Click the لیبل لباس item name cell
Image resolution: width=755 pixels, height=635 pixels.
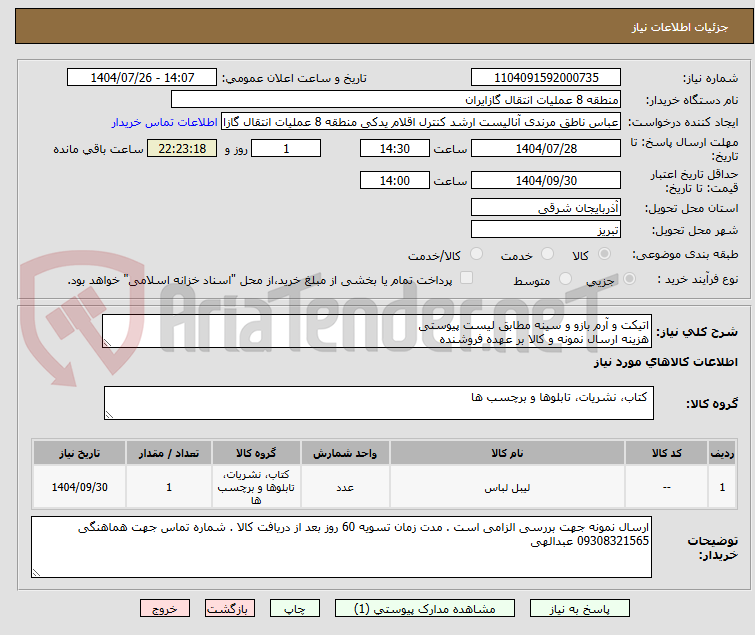tap(507, 487)
